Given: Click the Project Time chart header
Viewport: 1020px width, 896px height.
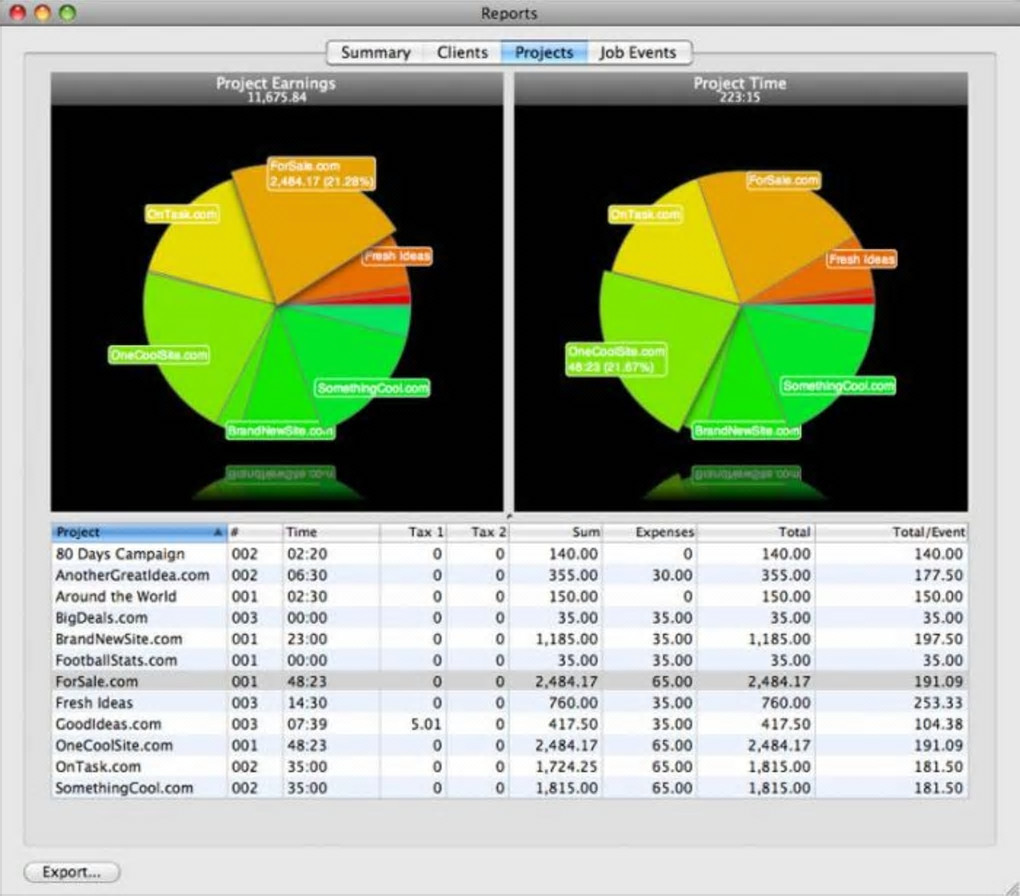Looking at the screenshot, I should [x=740, y=89].
